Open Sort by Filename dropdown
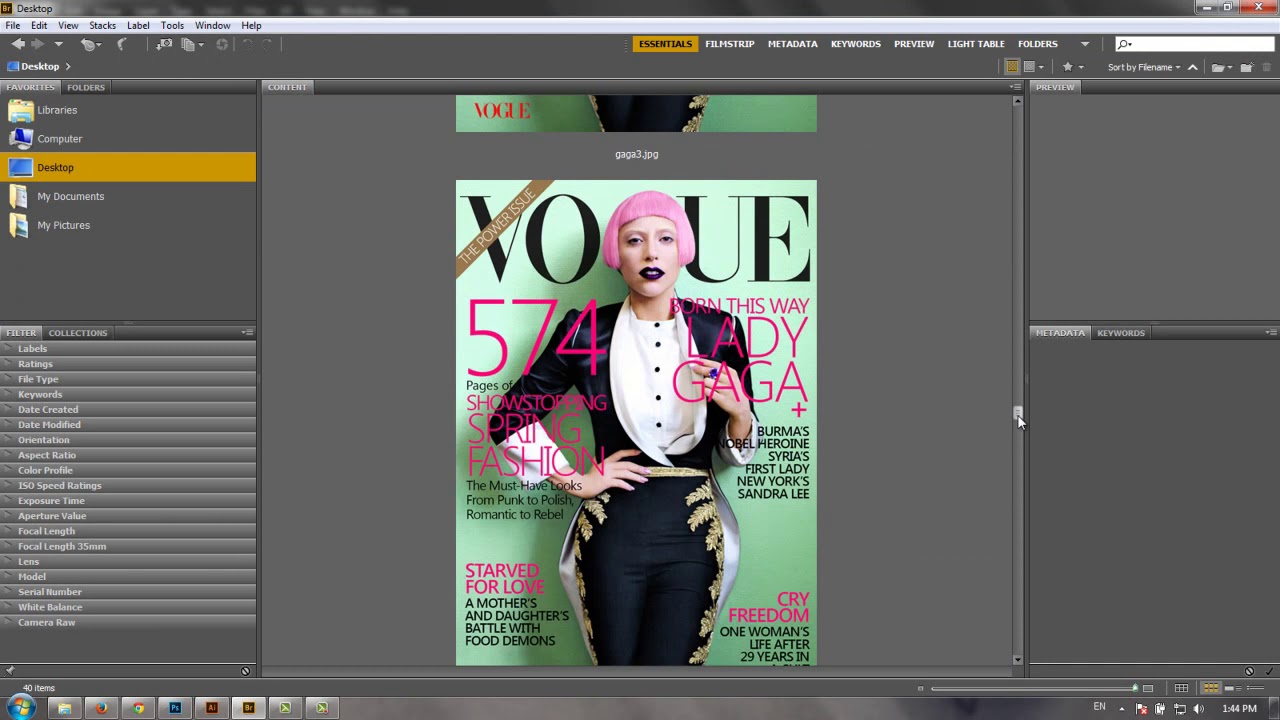 [x=1144, y=67]
